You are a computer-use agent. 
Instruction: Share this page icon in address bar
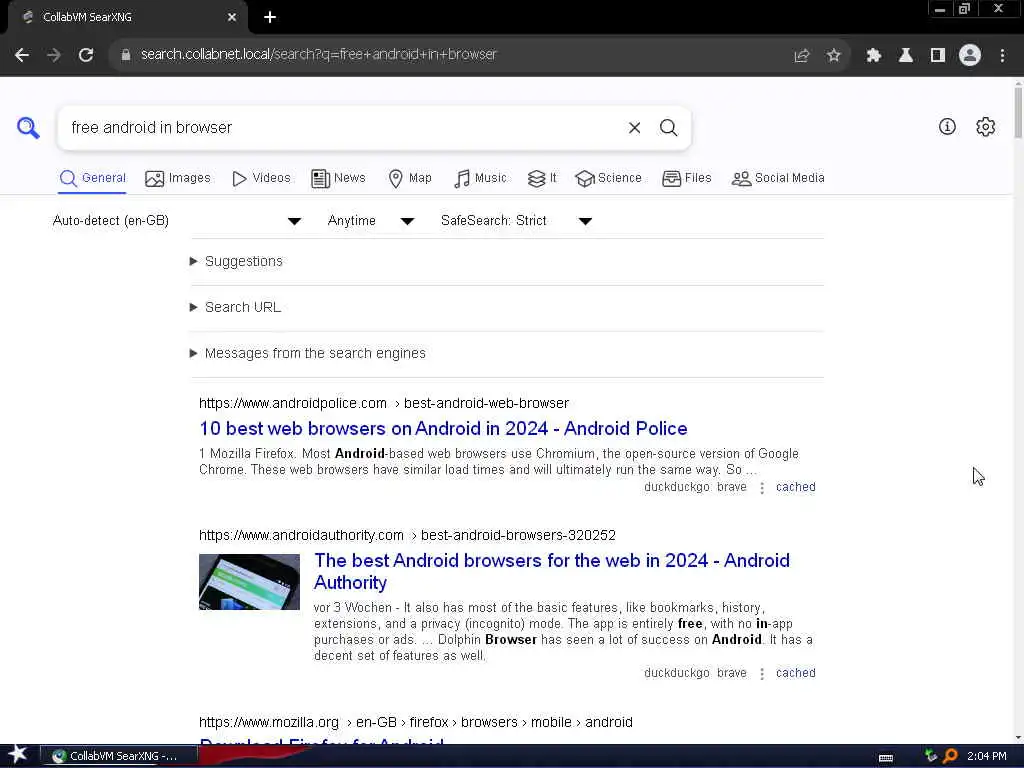point(801,56)
